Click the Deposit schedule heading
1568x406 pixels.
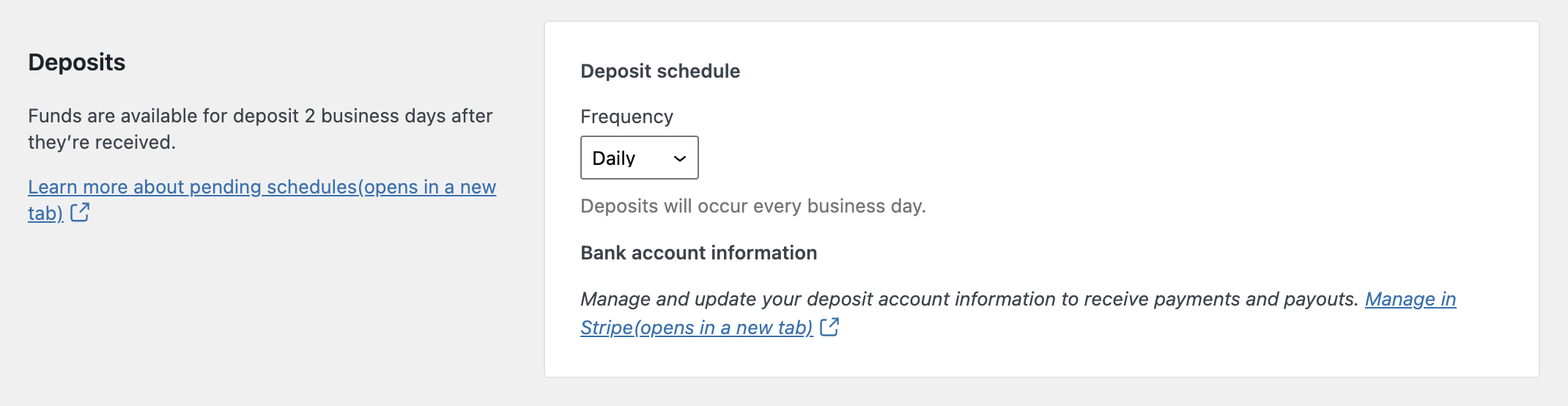(x=660, y=71)
